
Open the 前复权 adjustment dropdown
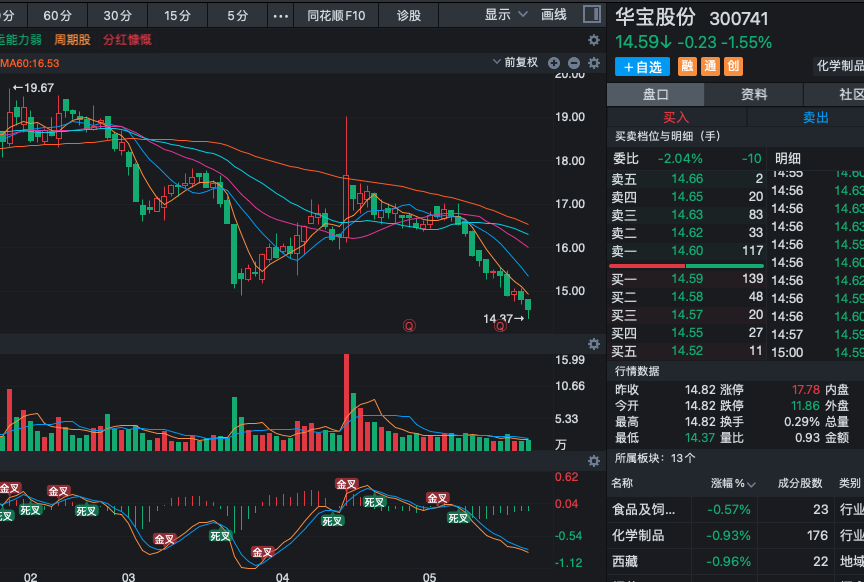tap(515, 62)
